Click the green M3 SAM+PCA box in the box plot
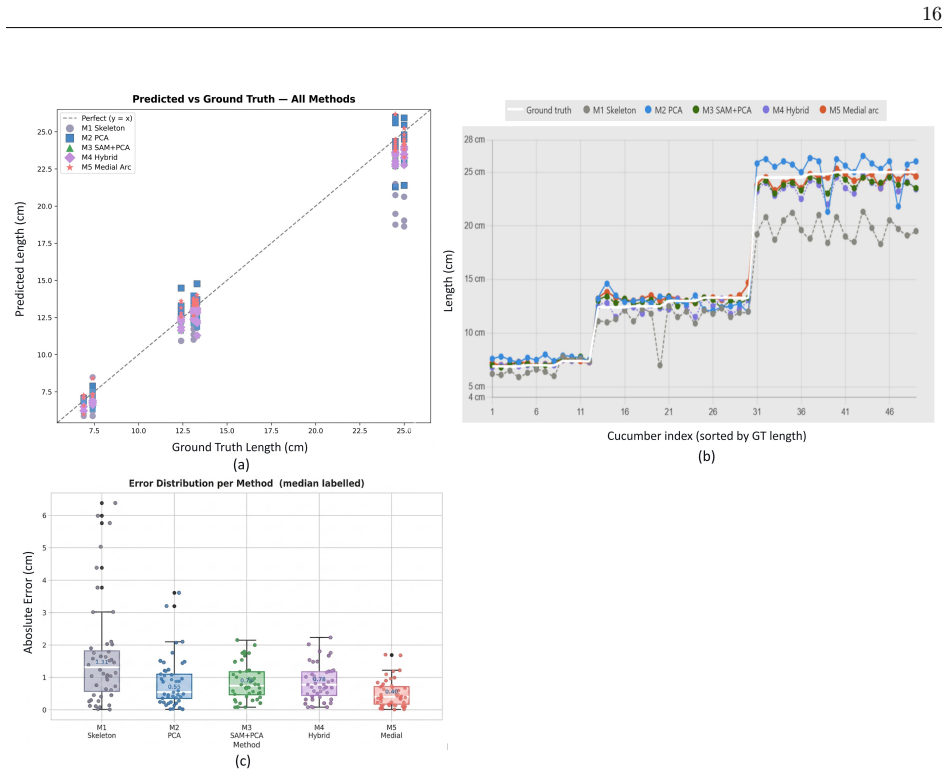The height and width of the screenshot is (775, 948). point(247,683)
